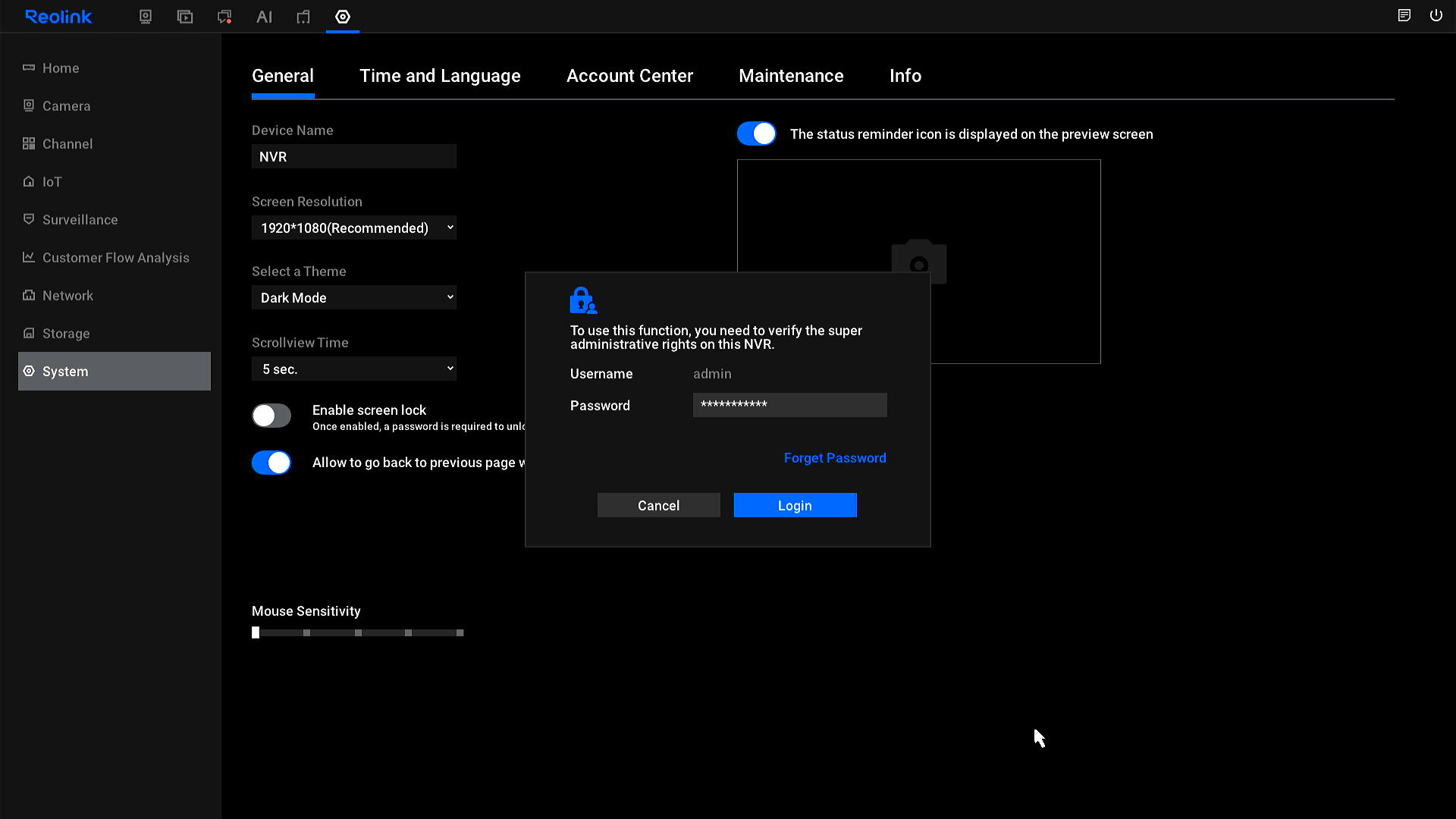Disable status reminder icon on preview screen

[756, 133]
